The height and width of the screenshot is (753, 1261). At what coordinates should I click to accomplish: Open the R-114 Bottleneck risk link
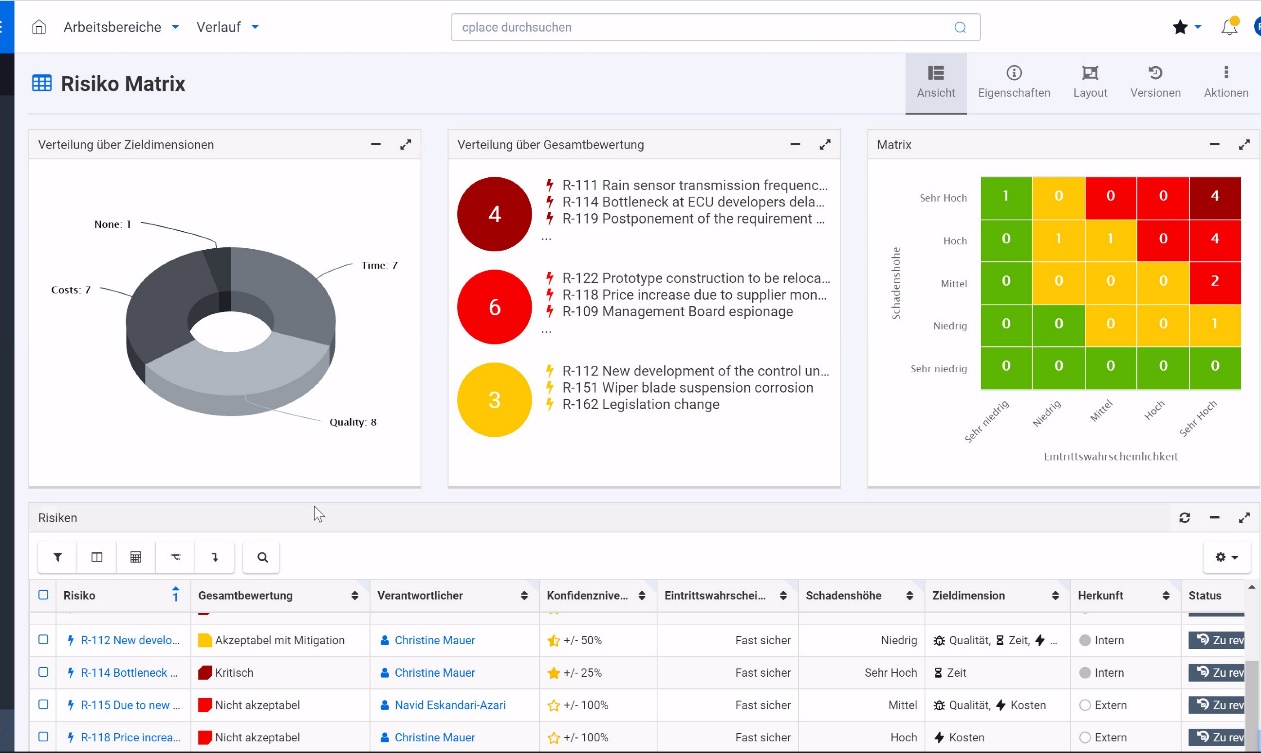coord(130,673)
